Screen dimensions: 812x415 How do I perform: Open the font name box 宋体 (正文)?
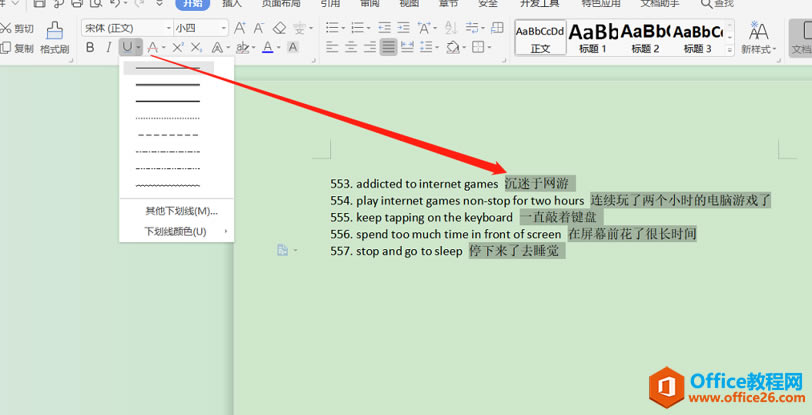tap(127, 28)
